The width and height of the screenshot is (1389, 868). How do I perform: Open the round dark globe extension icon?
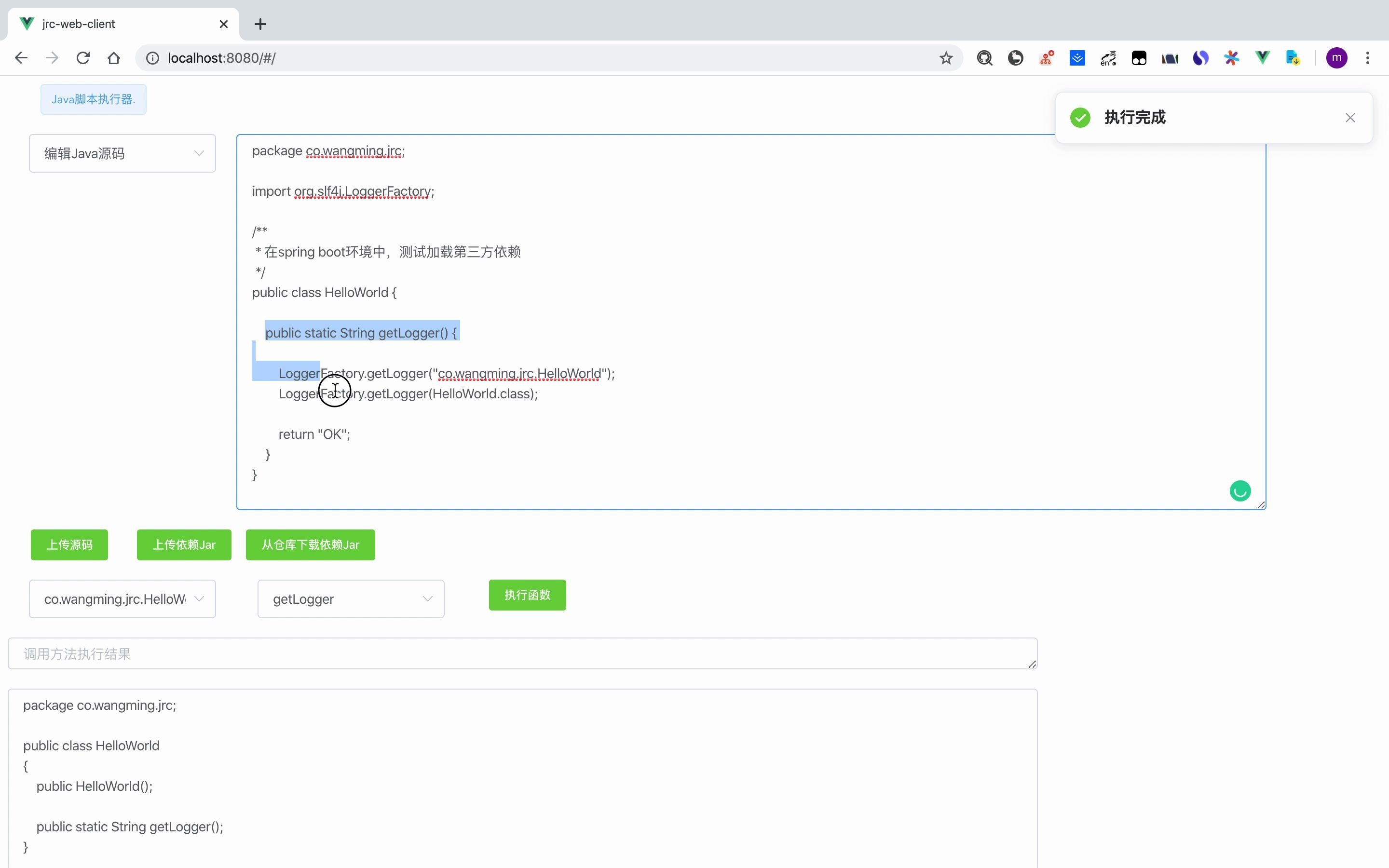(x=1015, y=58)
